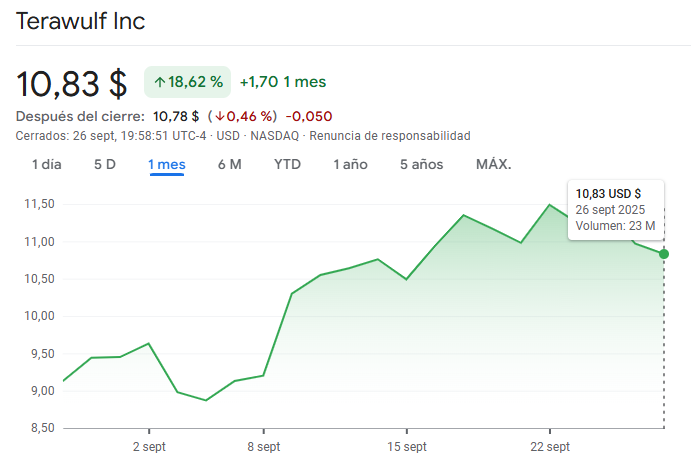Select the 1 año time range
The height and width of the screenshot is (464, 691).
[350, 164]
